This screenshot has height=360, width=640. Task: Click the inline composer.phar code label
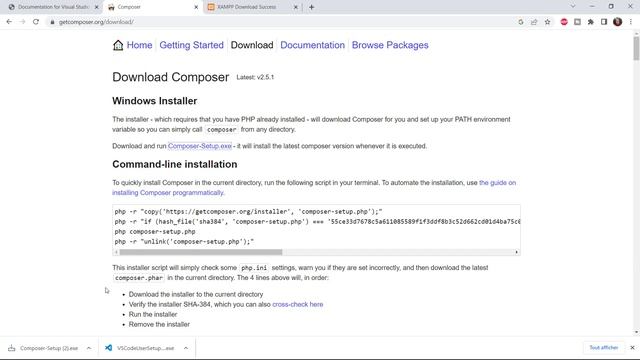tap(139, 278)
